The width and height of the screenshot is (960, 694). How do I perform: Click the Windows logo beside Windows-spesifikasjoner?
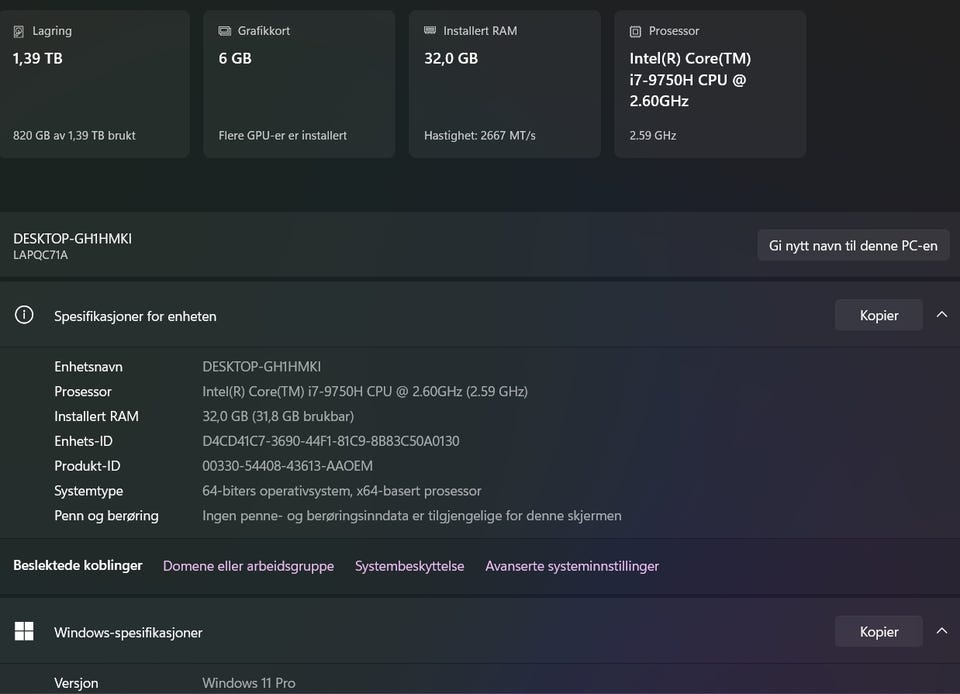click(x=24, y=631)
